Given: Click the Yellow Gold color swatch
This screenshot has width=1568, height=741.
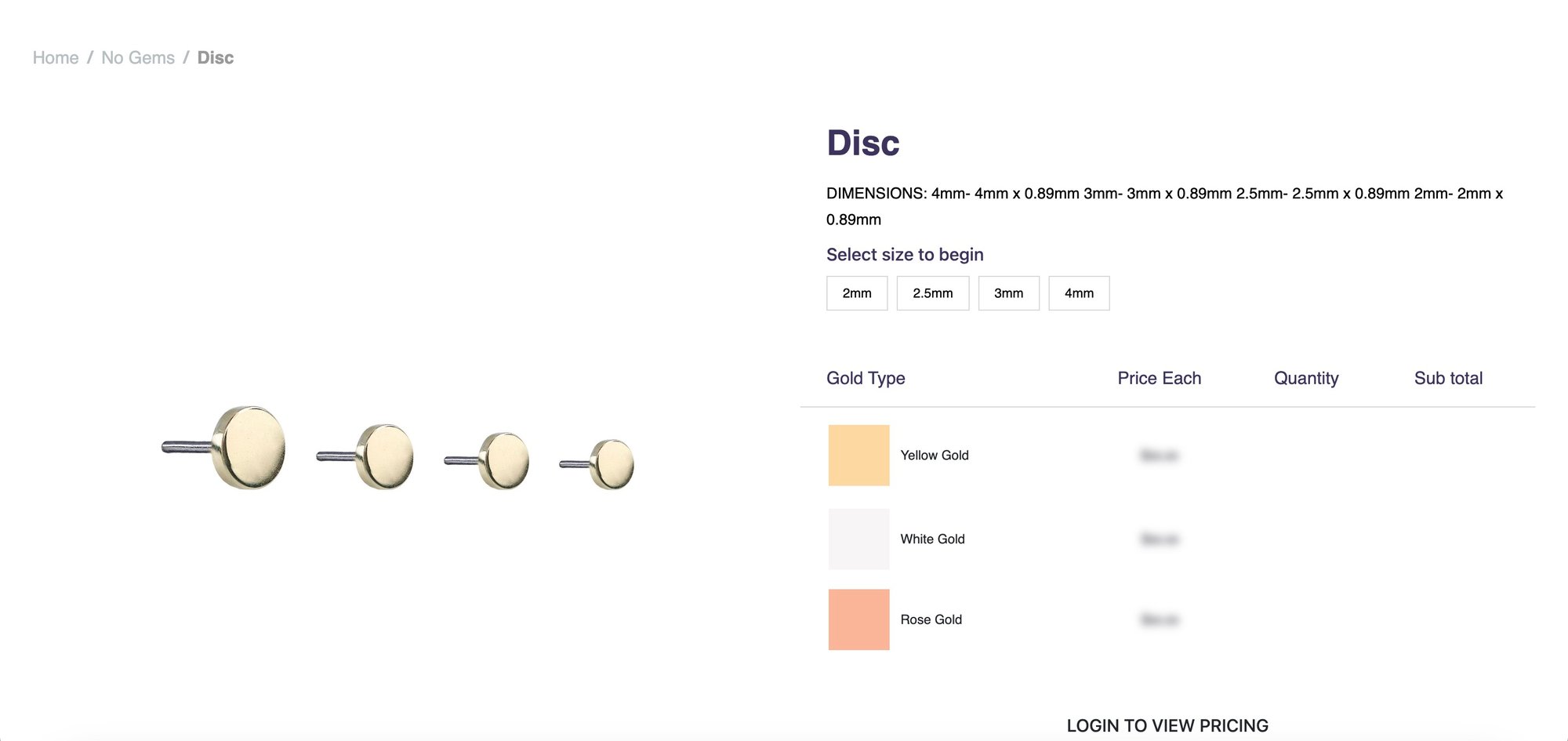Looking at the screenshot, I should pos(858,456).
